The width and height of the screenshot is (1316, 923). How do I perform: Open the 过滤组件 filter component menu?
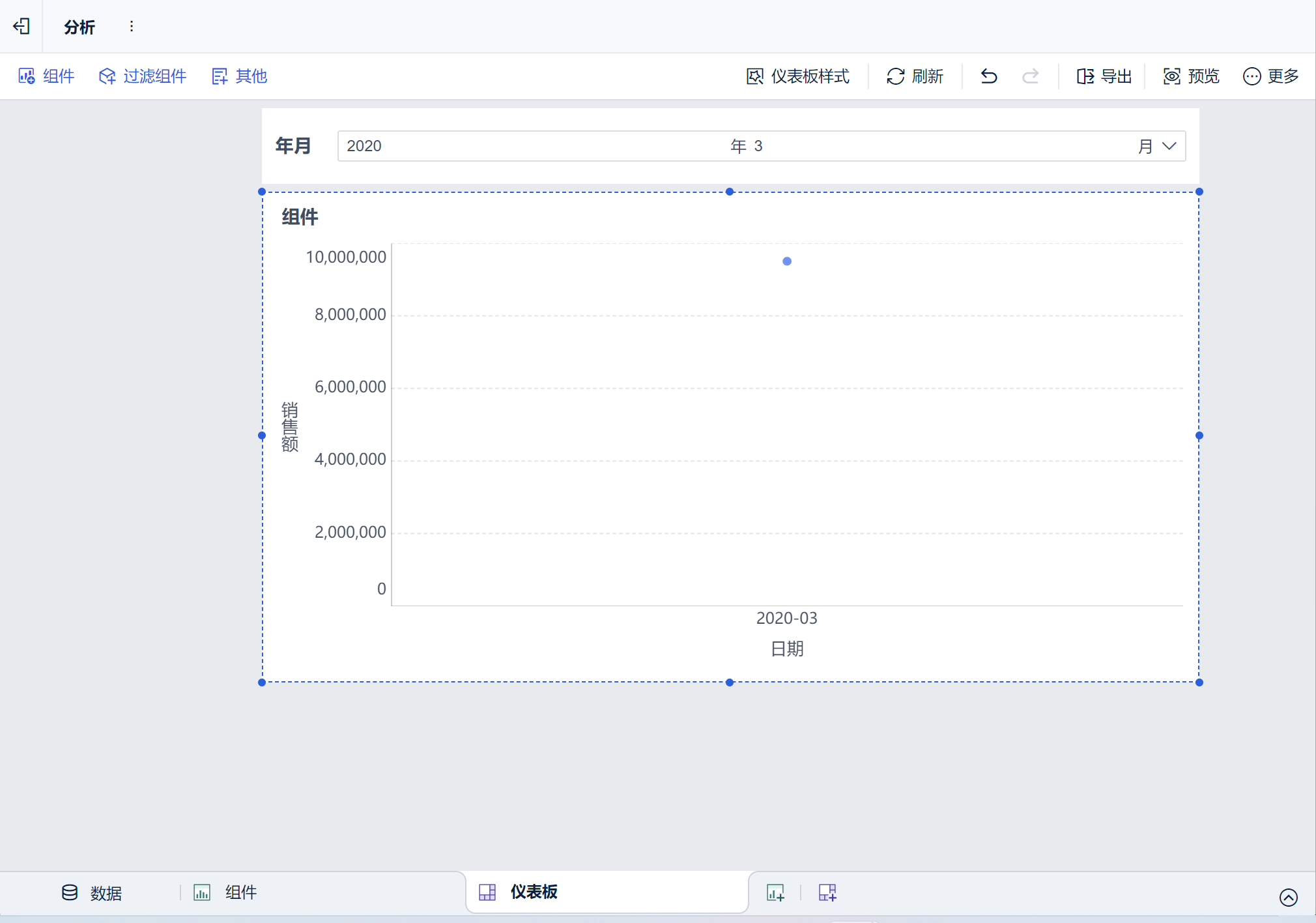pyautogui.click(x=143, y=76)
